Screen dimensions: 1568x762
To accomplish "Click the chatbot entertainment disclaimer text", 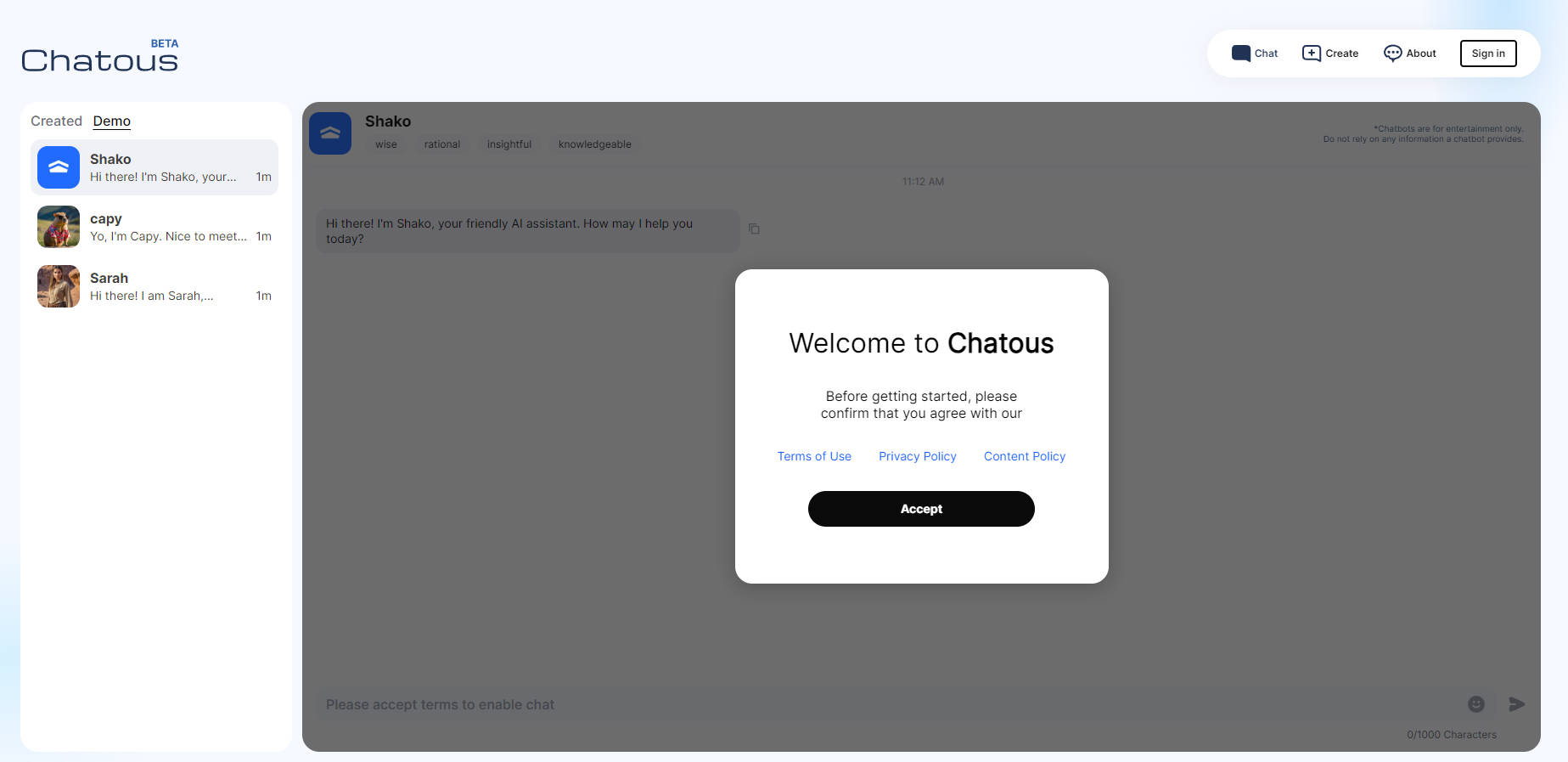I will coord(1423,134).
